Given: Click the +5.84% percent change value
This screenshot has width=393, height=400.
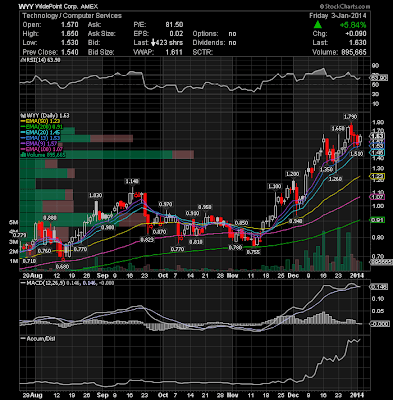Looking at the screenshot, I should 353,25.
